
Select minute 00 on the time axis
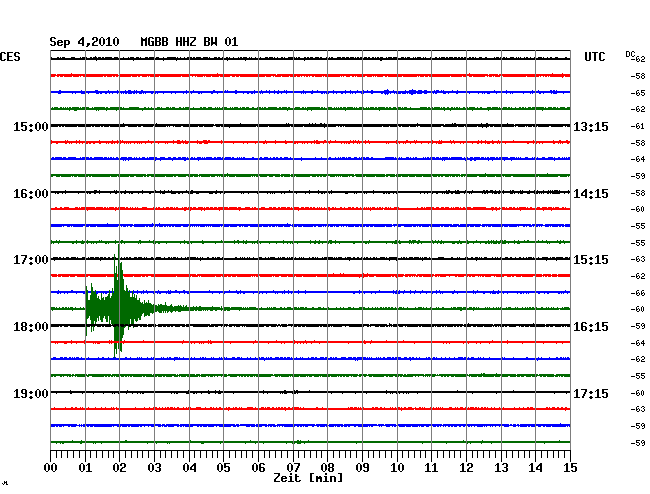(51, 468)
